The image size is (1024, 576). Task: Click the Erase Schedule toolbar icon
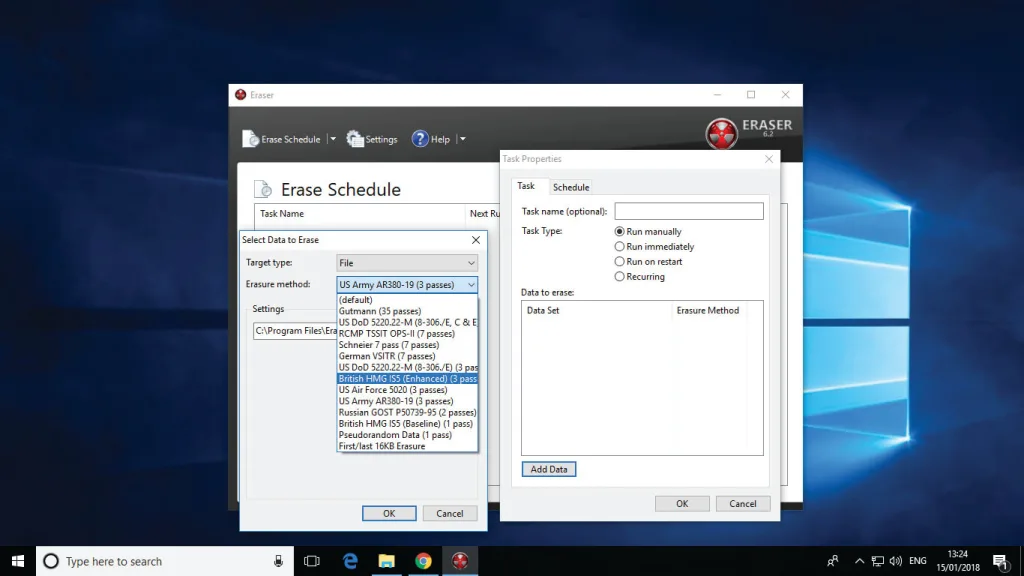click(251, 138)
